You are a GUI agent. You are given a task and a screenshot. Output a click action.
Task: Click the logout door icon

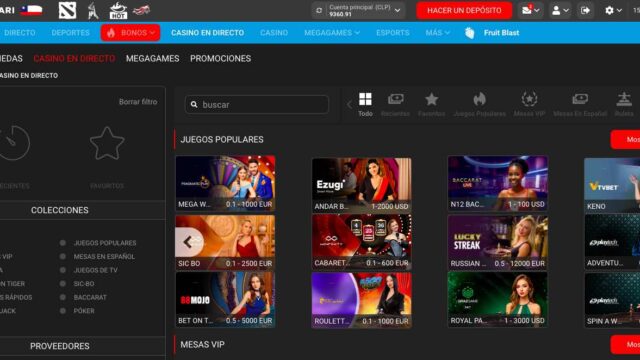click(x=585, y=11)
